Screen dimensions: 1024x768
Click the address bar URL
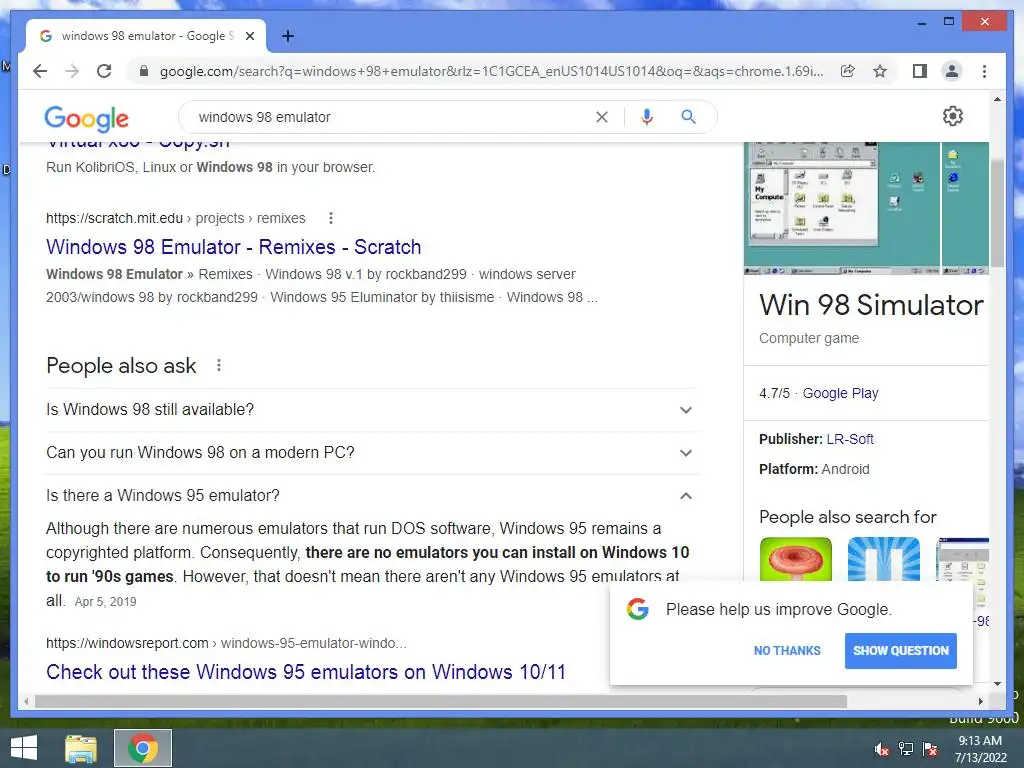coord(491,71)
